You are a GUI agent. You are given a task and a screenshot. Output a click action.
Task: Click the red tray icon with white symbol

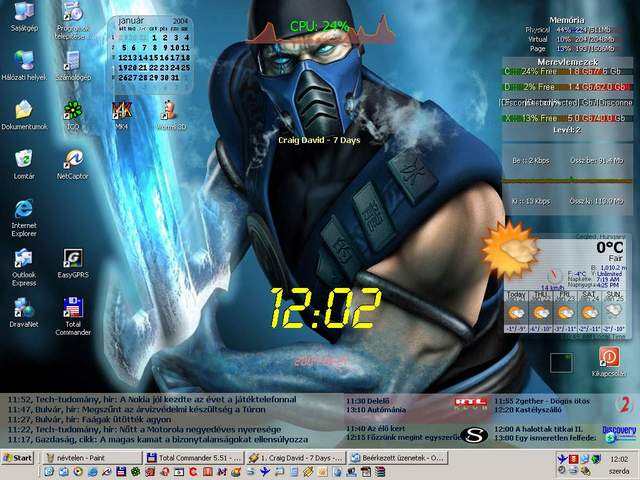point(573,459)
